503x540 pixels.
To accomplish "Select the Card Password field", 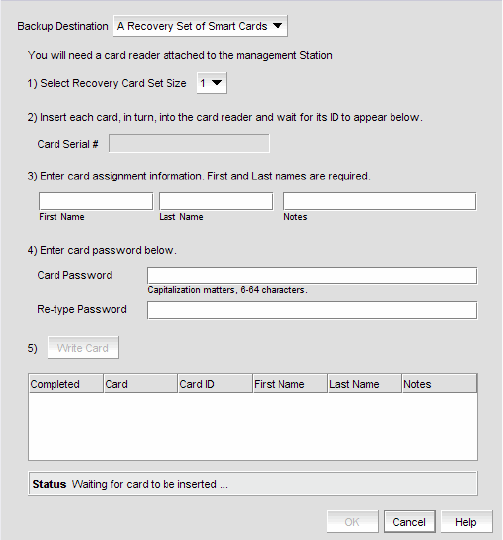I will click(x=312, y=276).
